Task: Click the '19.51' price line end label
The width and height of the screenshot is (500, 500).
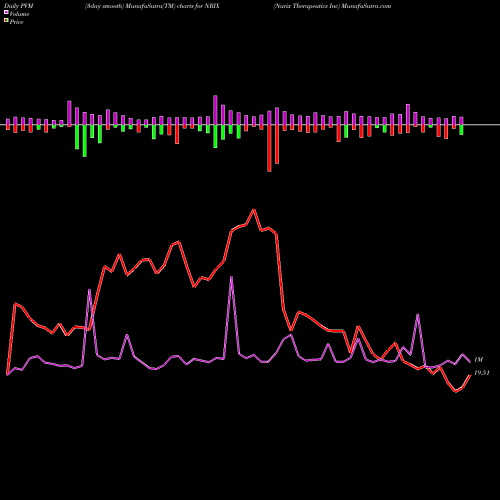Action: tap(482, 373)
